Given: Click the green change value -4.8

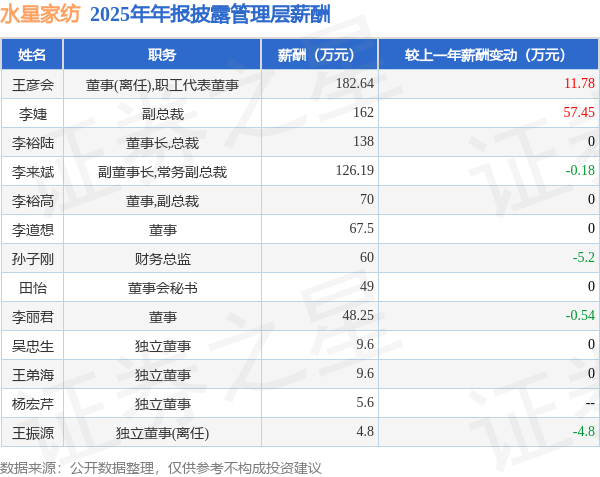Looking at the screenshot, I should click(x=584, y=431).
